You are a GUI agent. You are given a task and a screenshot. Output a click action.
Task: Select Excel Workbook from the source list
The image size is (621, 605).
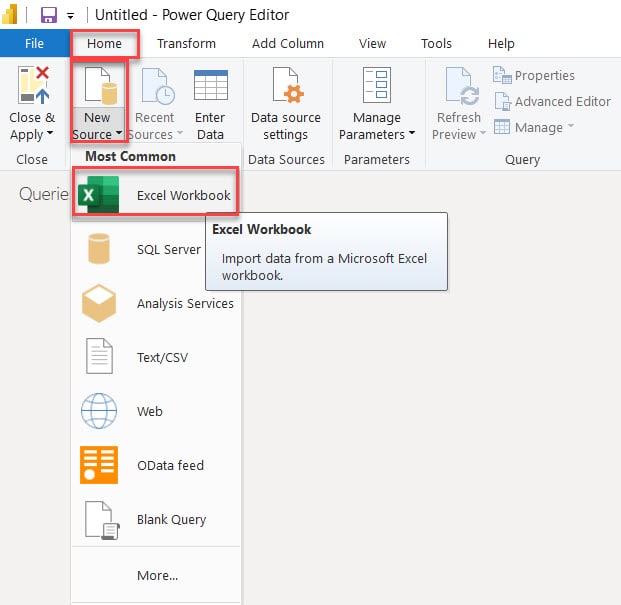tap(156, 195)
